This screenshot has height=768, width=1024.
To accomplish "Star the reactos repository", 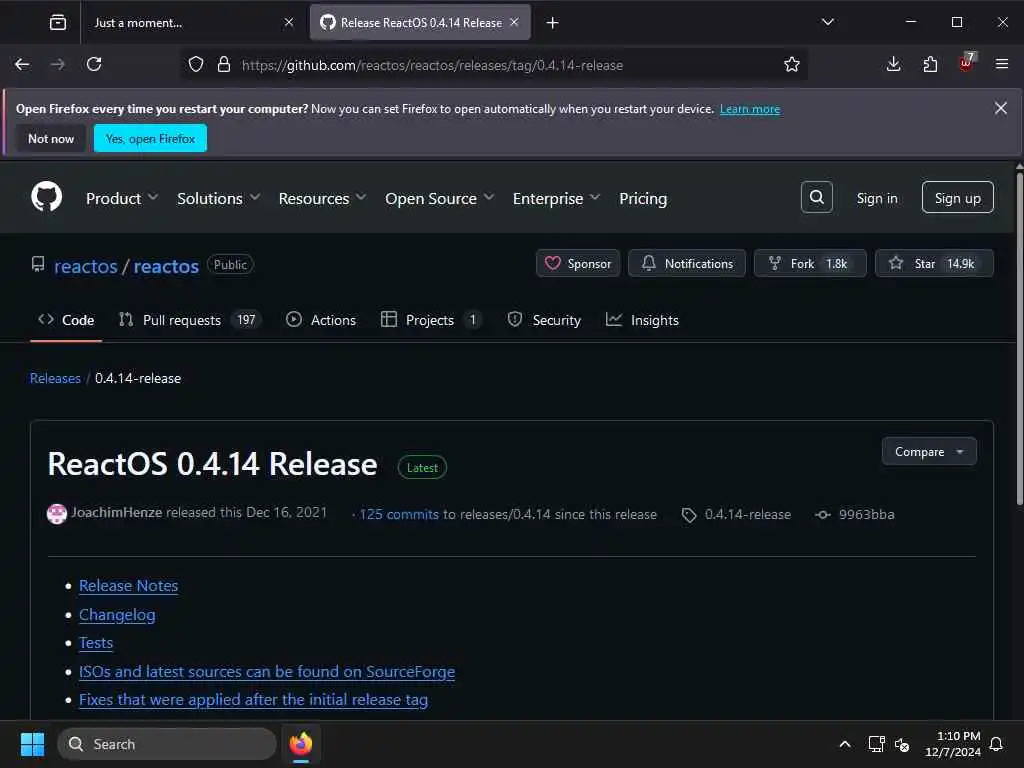I will (x=934, y=263).
